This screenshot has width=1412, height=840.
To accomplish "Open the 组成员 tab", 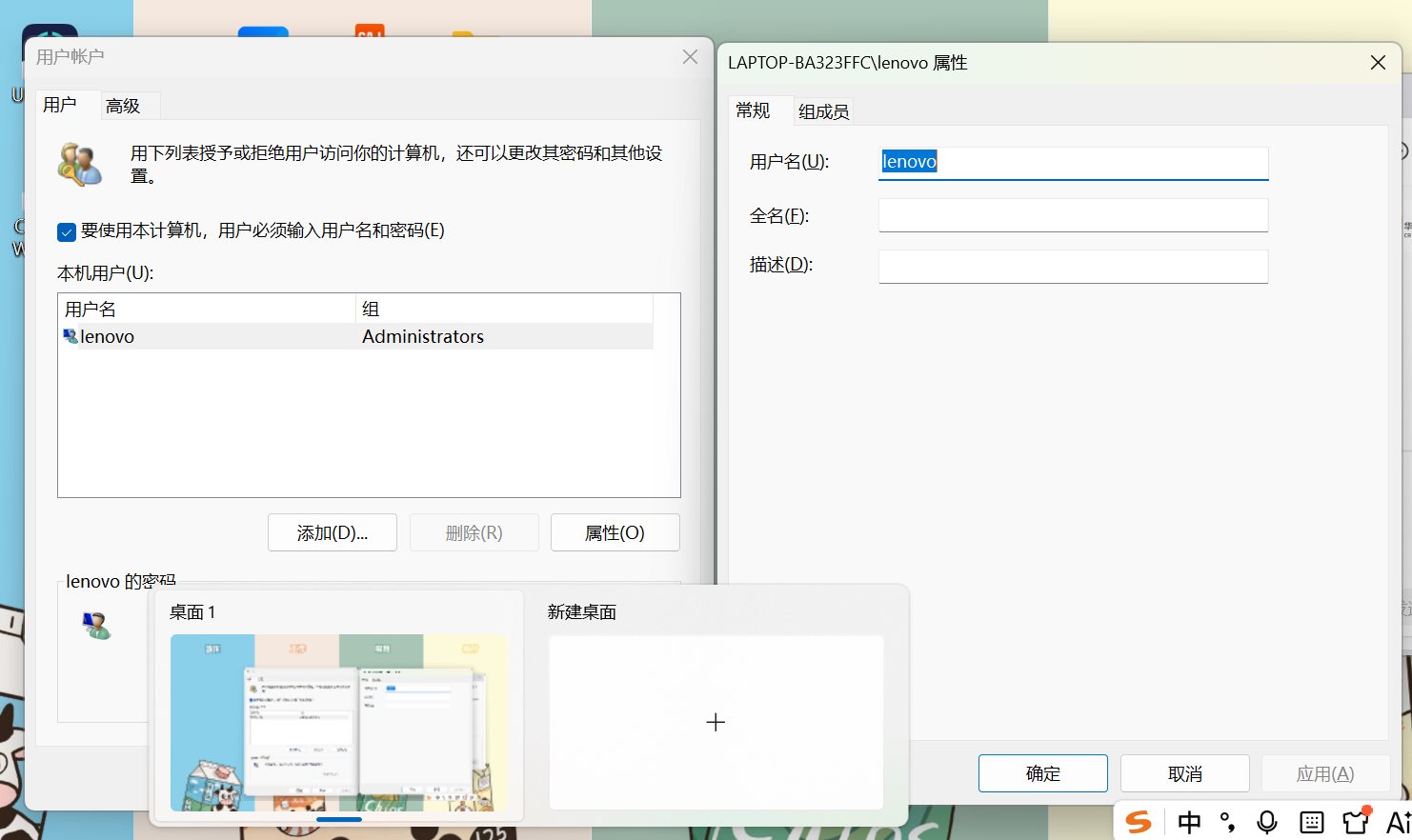I will (824, 111).
